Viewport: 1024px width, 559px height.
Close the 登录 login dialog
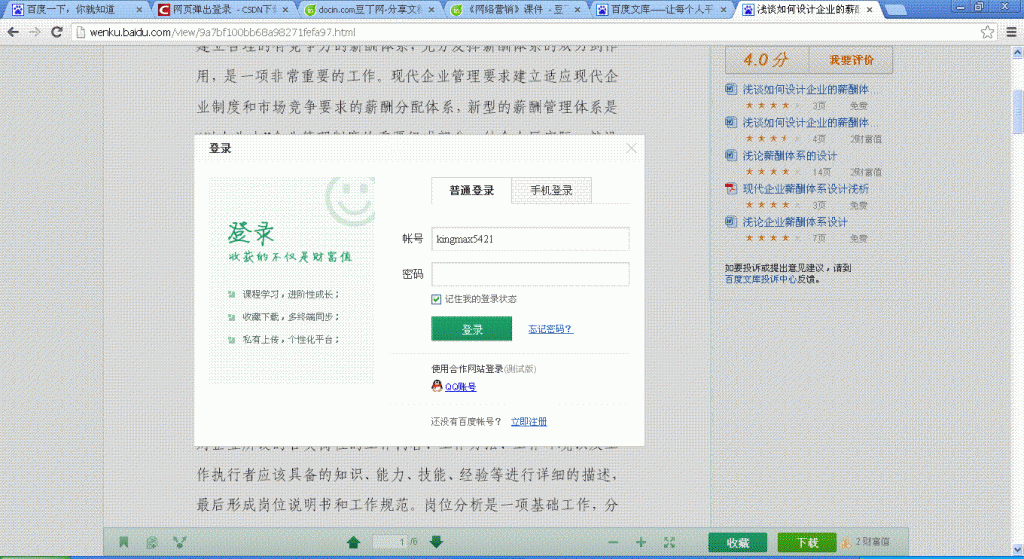point(631,149)
